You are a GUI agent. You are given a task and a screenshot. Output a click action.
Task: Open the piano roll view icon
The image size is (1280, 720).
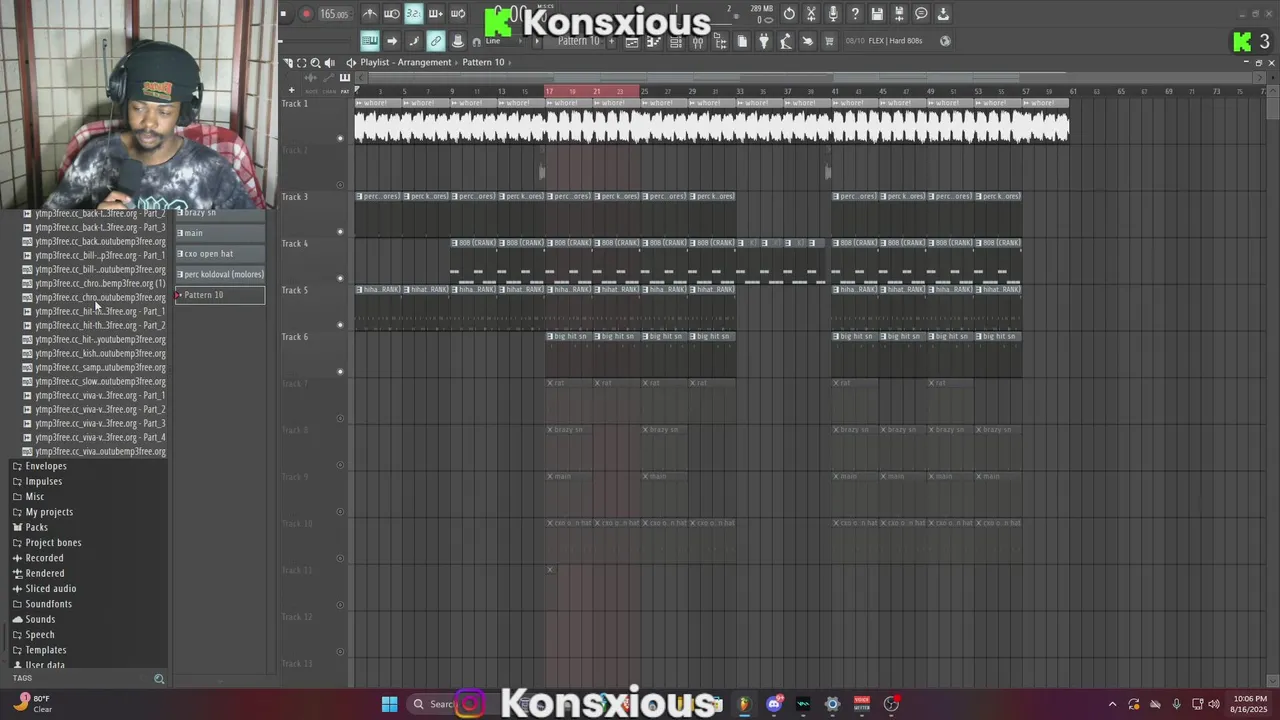pyautogui.click(x=654, y=41)
